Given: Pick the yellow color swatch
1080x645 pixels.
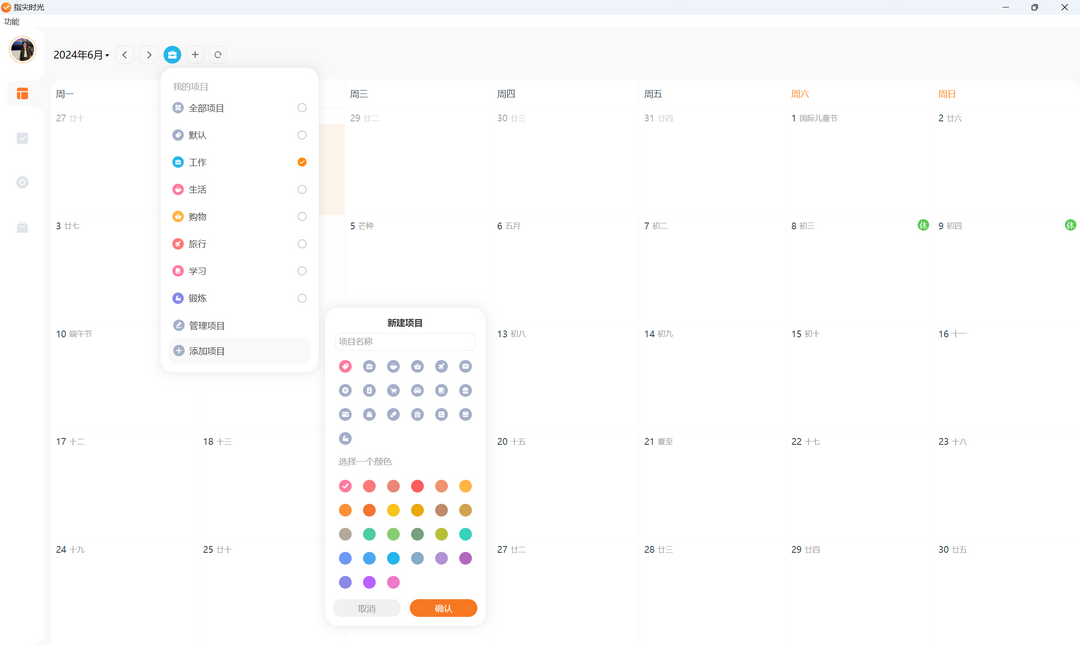Looking at the screenshot, I should point(393,511).
